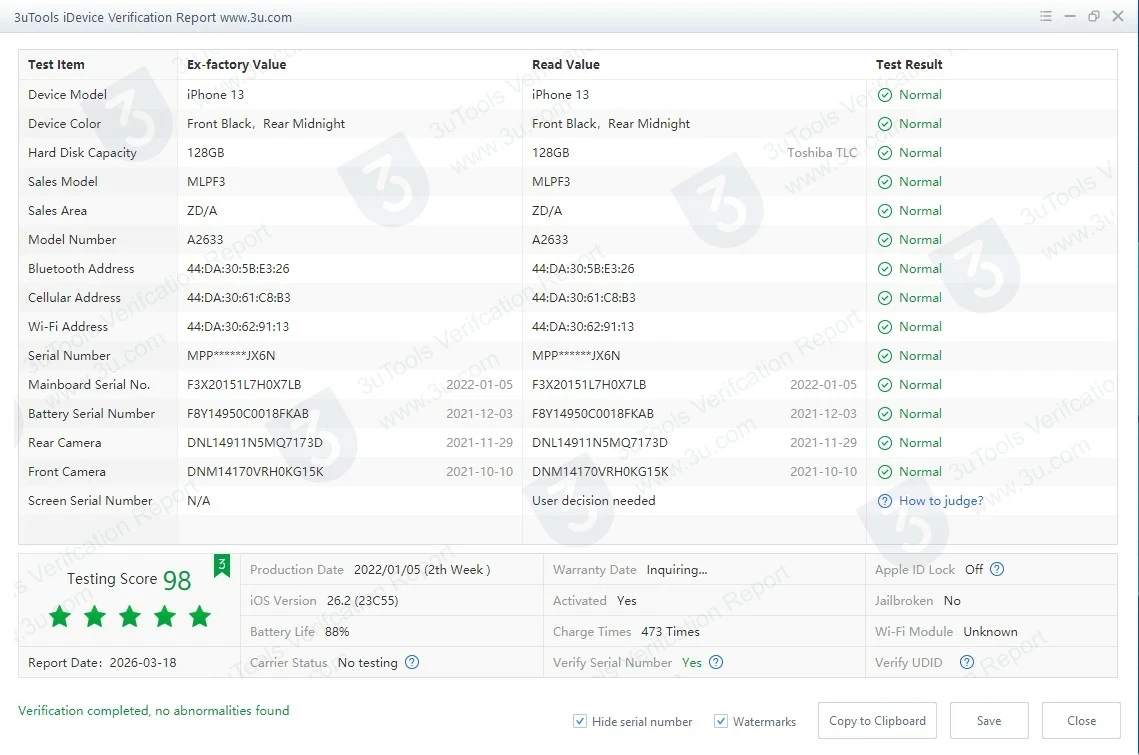Click the Save button
Screen dimensions: 1139x755
click(x=989, y=721)
